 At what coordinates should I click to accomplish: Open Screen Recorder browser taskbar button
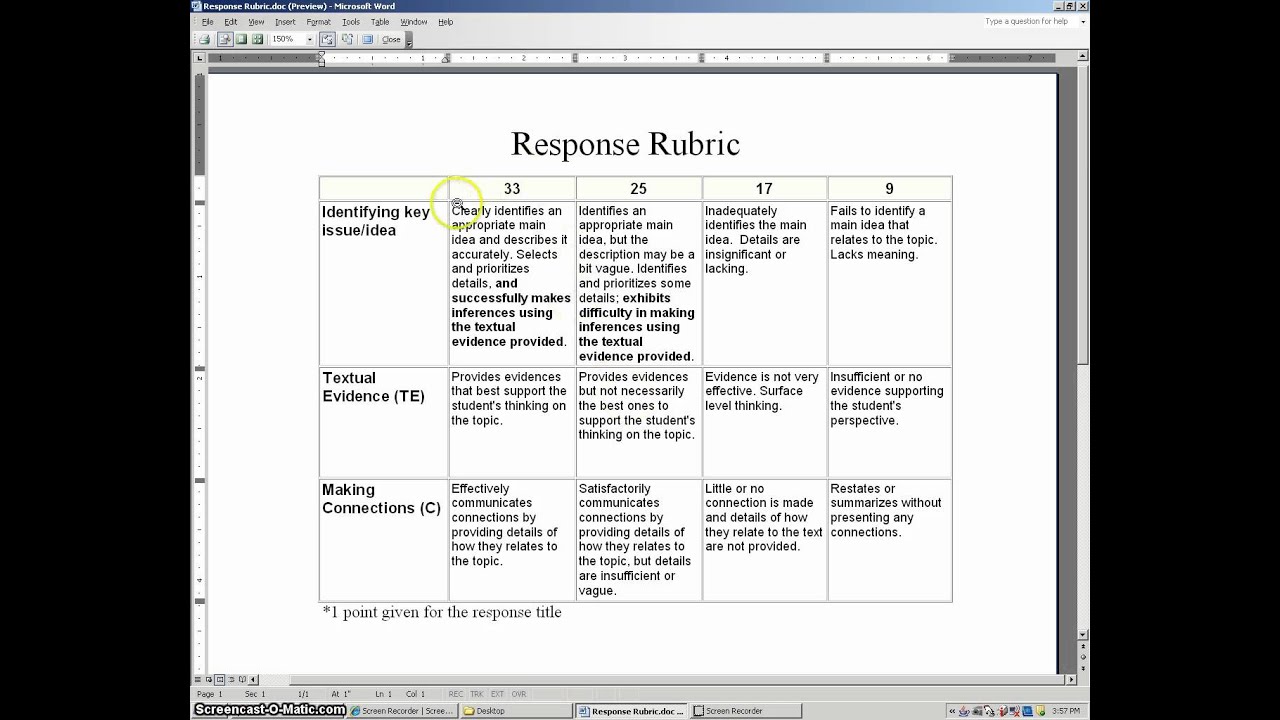click(x=402, y=711)
